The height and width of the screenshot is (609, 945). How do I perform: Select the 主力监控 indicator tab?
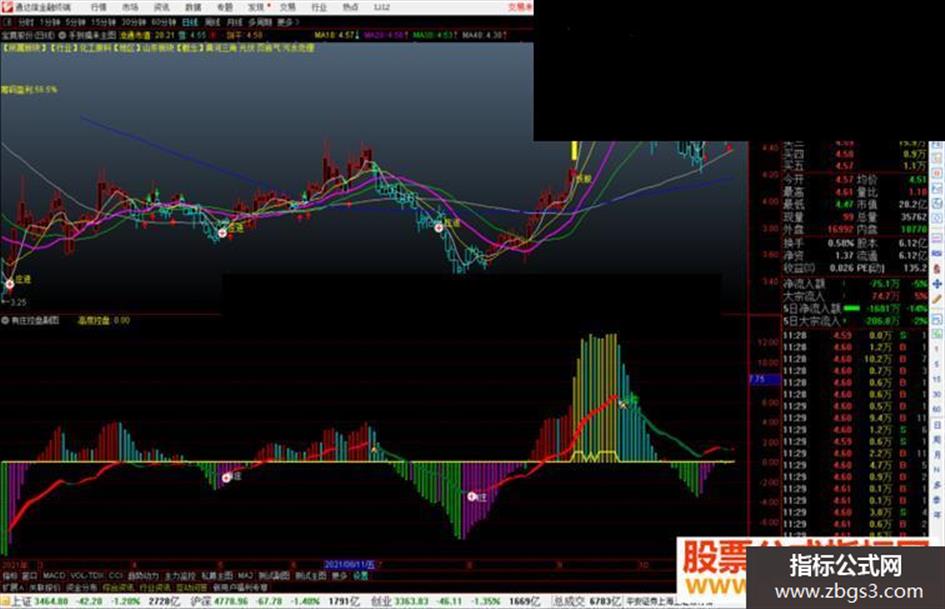point(180,576)
